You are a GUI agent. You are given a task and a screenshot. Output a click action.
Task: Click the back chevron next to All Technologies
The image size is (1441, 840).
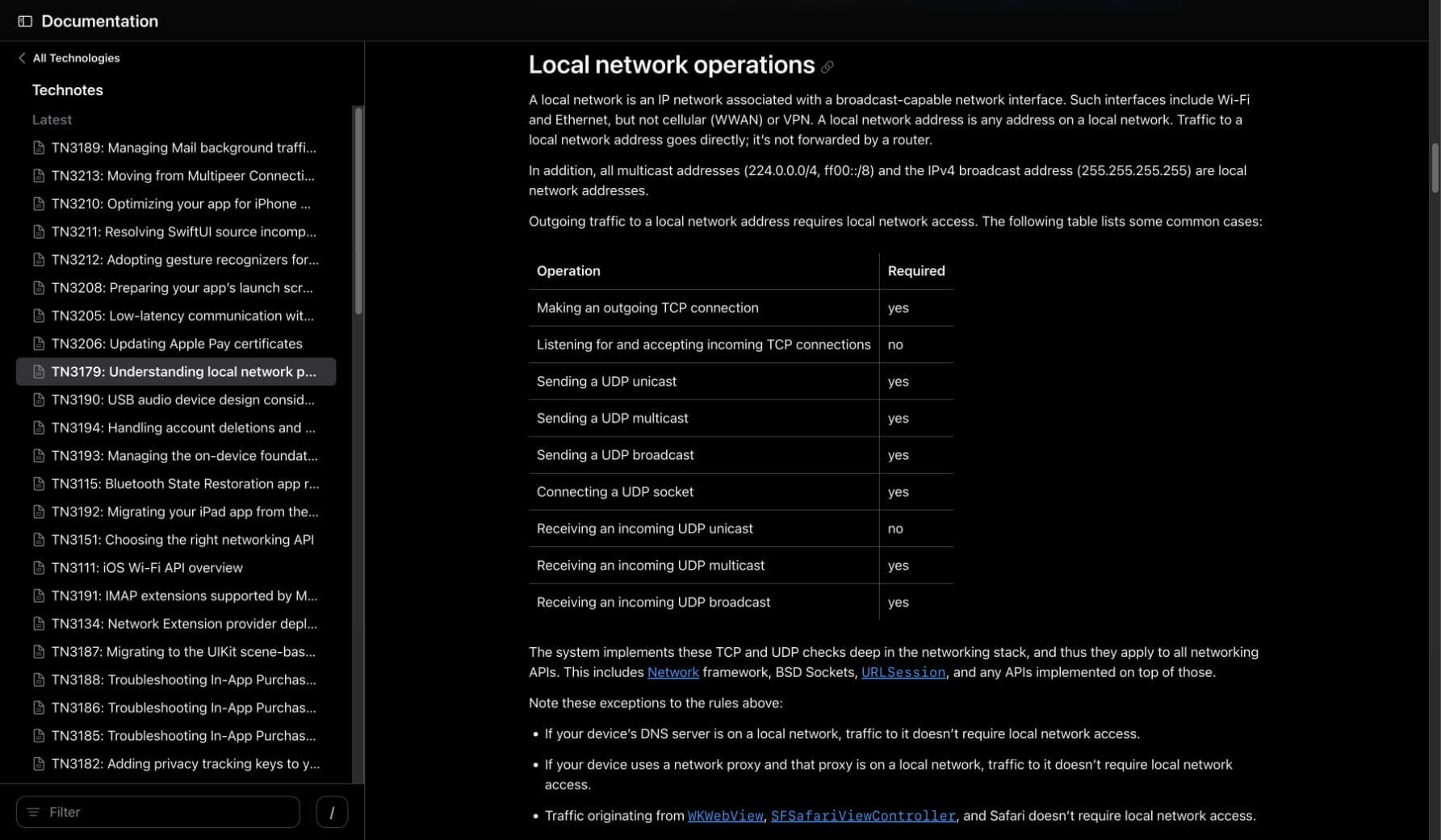coord(22,58)
